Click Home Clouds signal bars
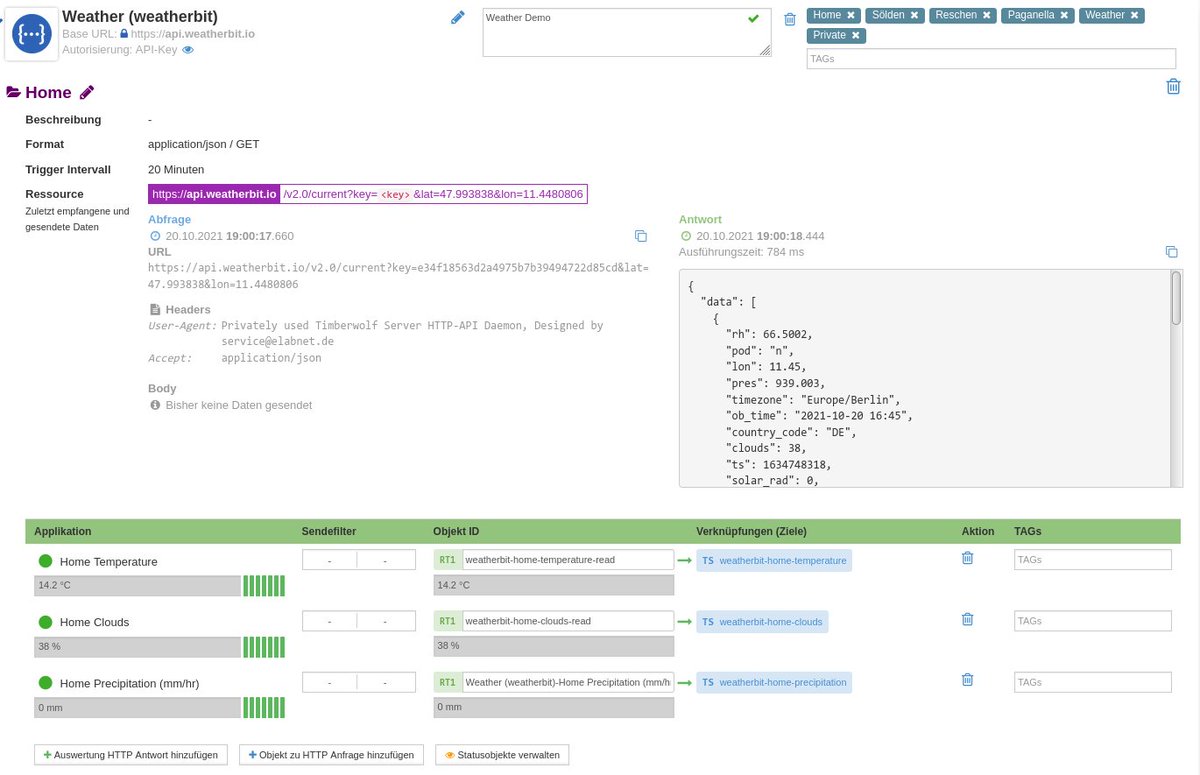The height and width of the screenshot is (775, 1200). point(264,647)
